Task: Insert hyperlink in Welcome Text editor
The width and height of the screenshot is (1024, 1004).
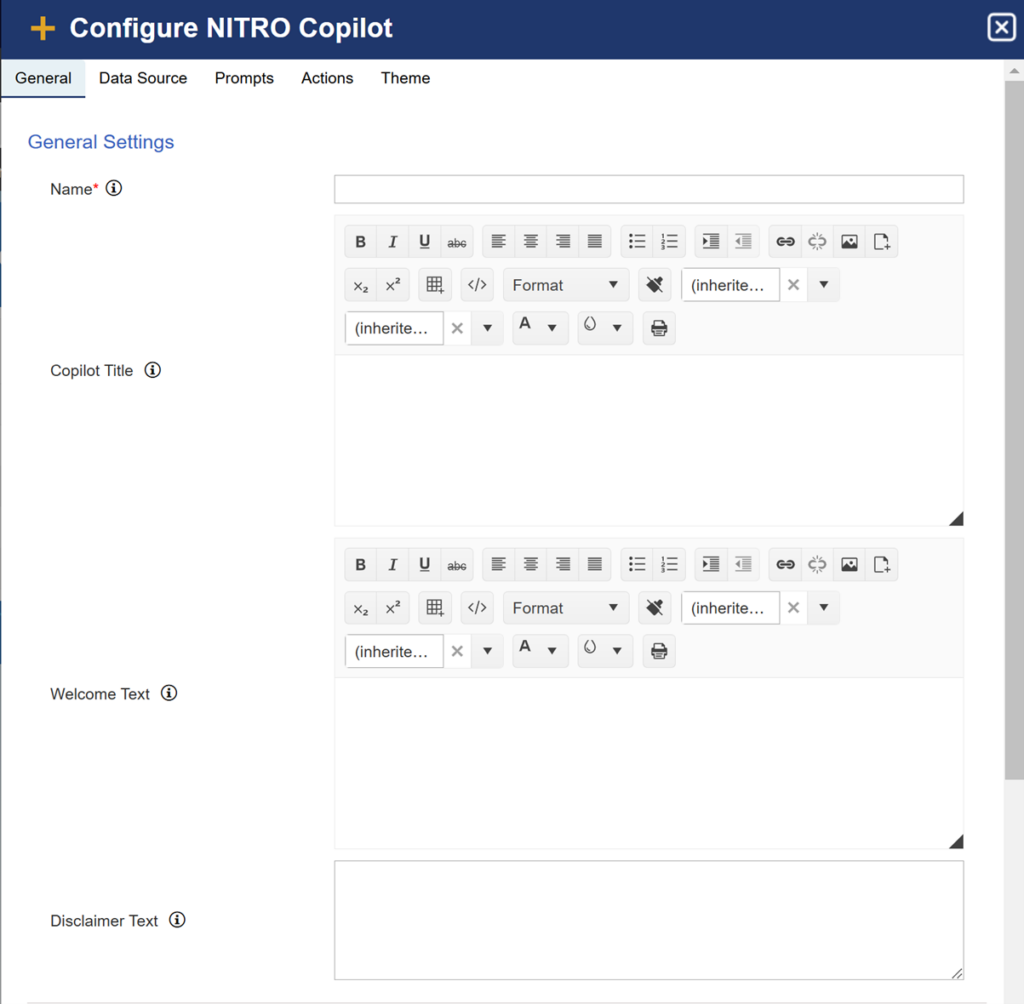Action: pyautogui.click(x=785, y=564)
